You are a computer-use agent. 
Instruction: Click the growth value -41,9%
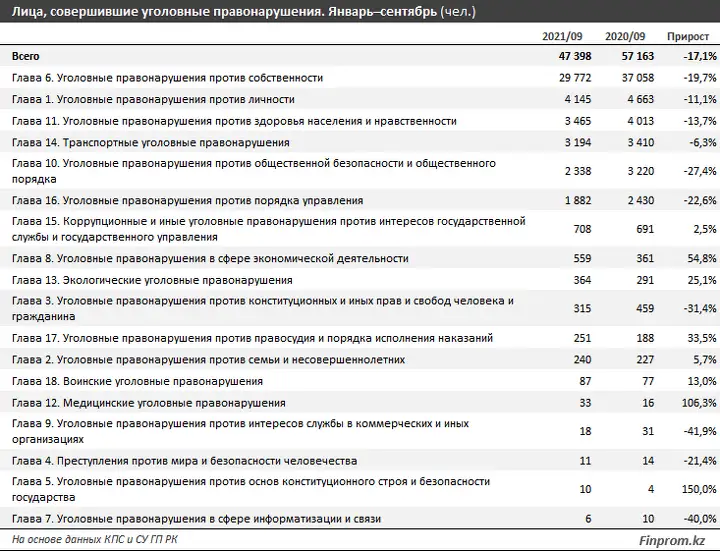(700, 432)
